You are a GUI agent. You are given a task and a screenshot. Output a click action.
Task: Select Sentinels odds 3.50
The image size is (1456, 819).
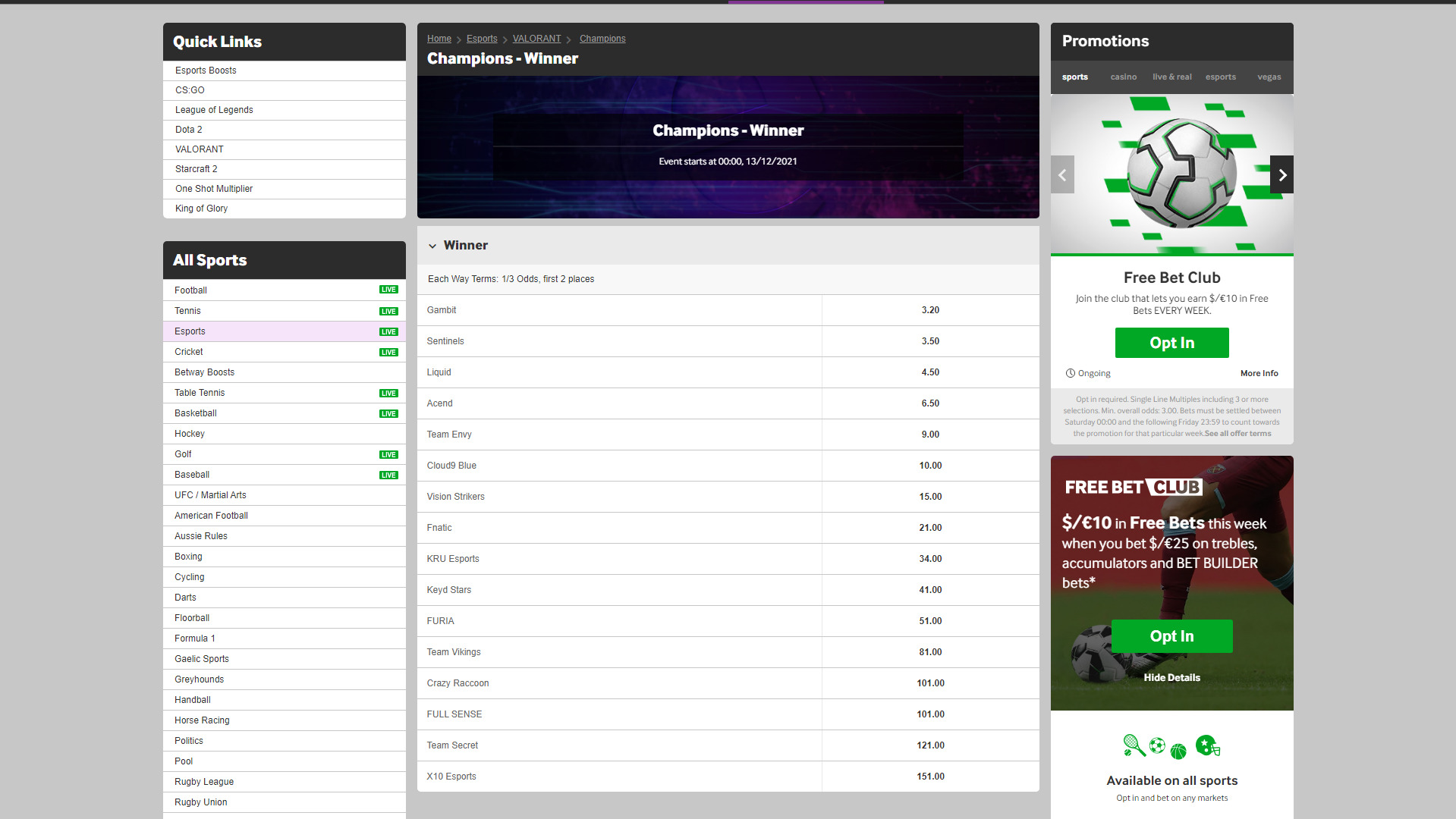(x=930, y=341)
